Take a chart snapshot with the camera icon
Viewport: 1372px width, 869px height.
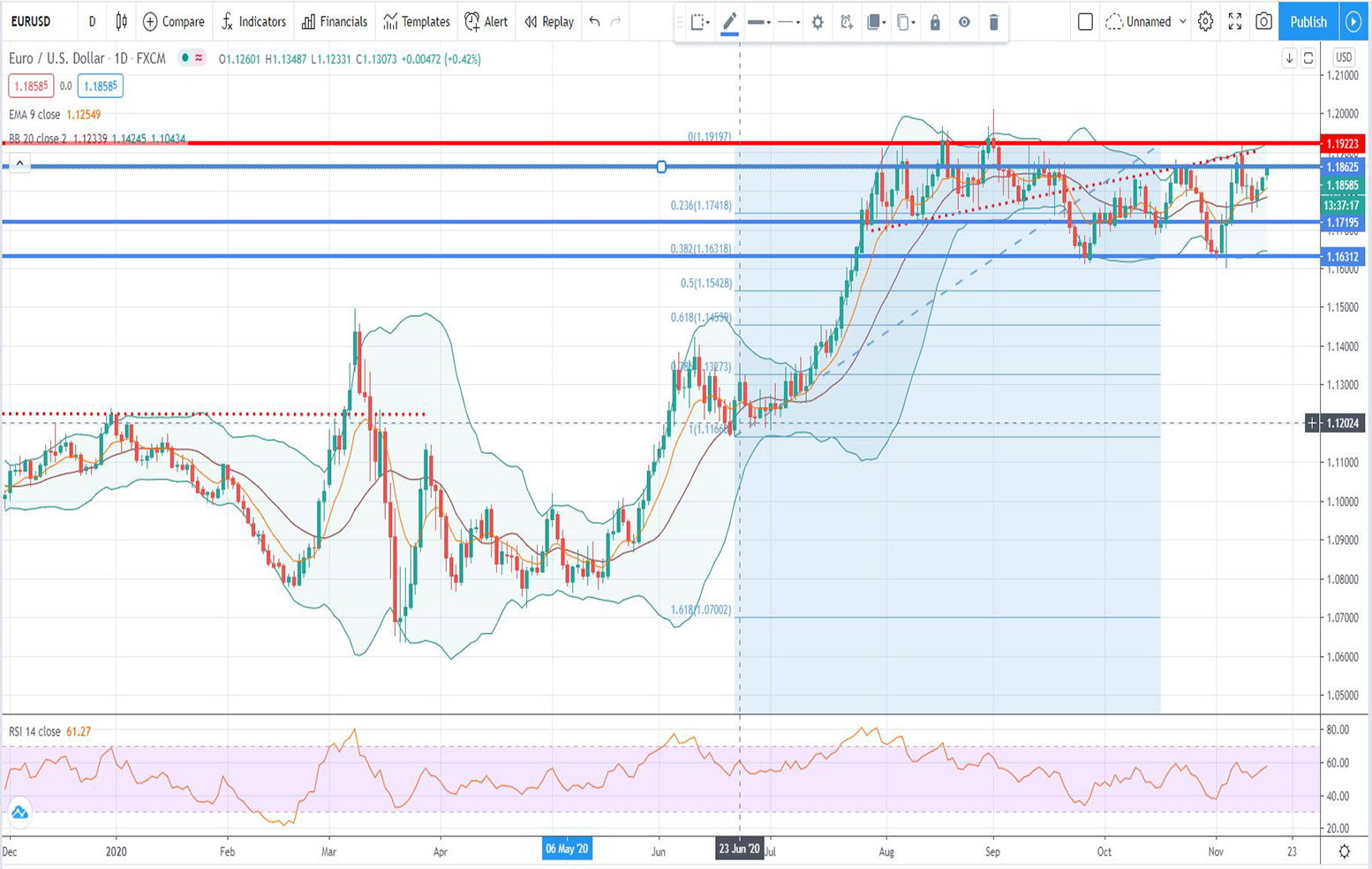tap(1263, 21)
